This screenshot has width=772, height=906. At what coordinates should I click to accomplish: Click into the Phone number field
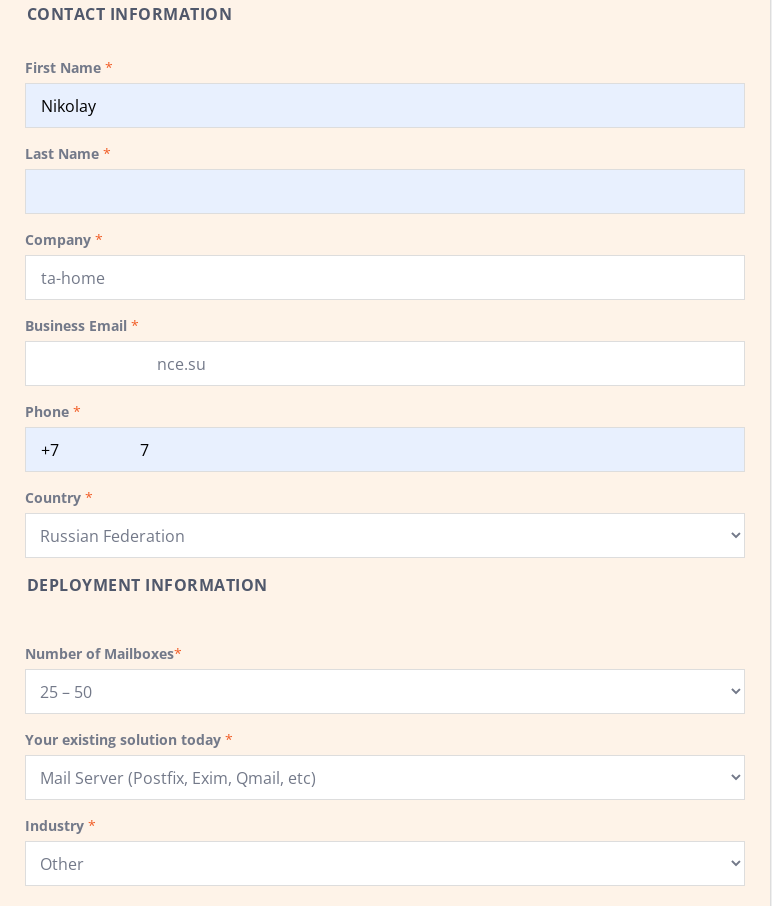384,450
